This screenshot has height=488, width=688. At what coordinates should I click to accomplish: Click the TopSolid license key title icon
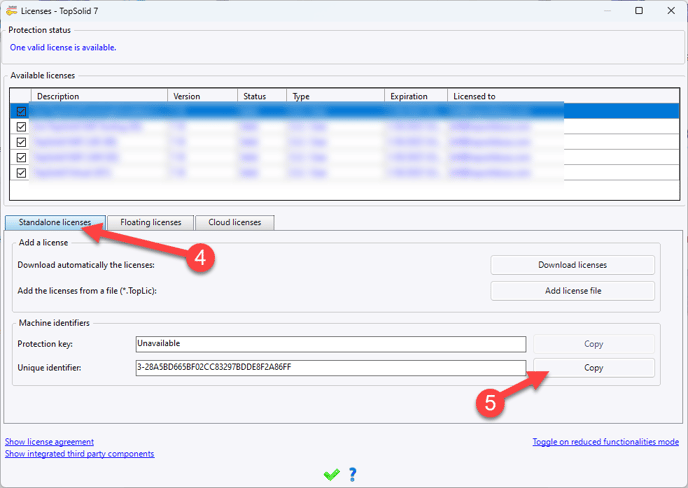pos(11,11)
